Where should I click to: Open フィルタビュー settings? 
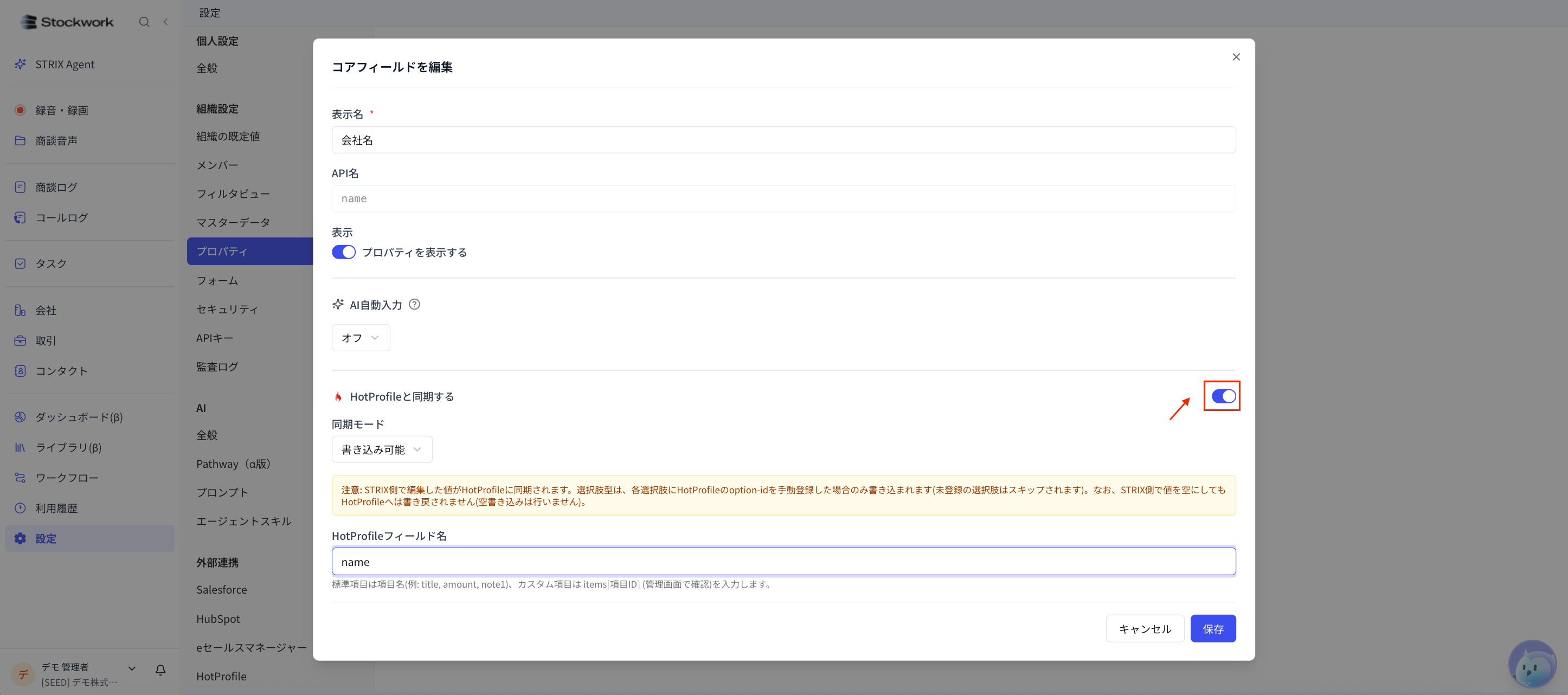pyautogui.click(x=233, y=194)
